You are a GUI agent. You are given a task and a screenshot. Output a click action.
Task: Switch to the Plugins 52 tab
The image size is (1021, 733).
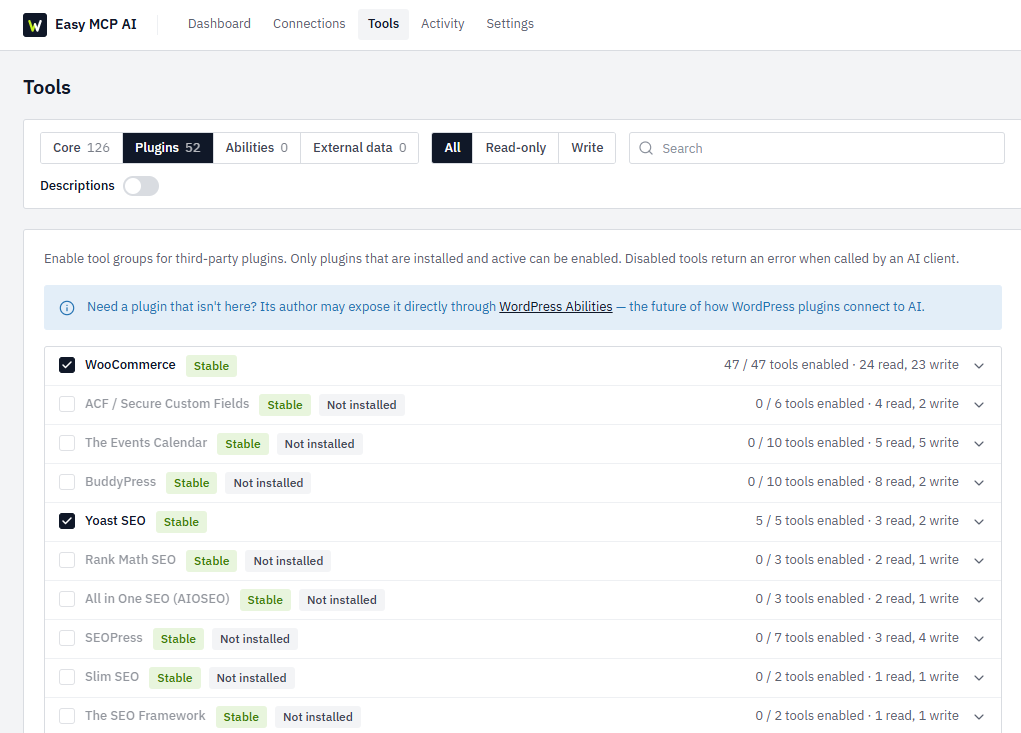point(167,148)
